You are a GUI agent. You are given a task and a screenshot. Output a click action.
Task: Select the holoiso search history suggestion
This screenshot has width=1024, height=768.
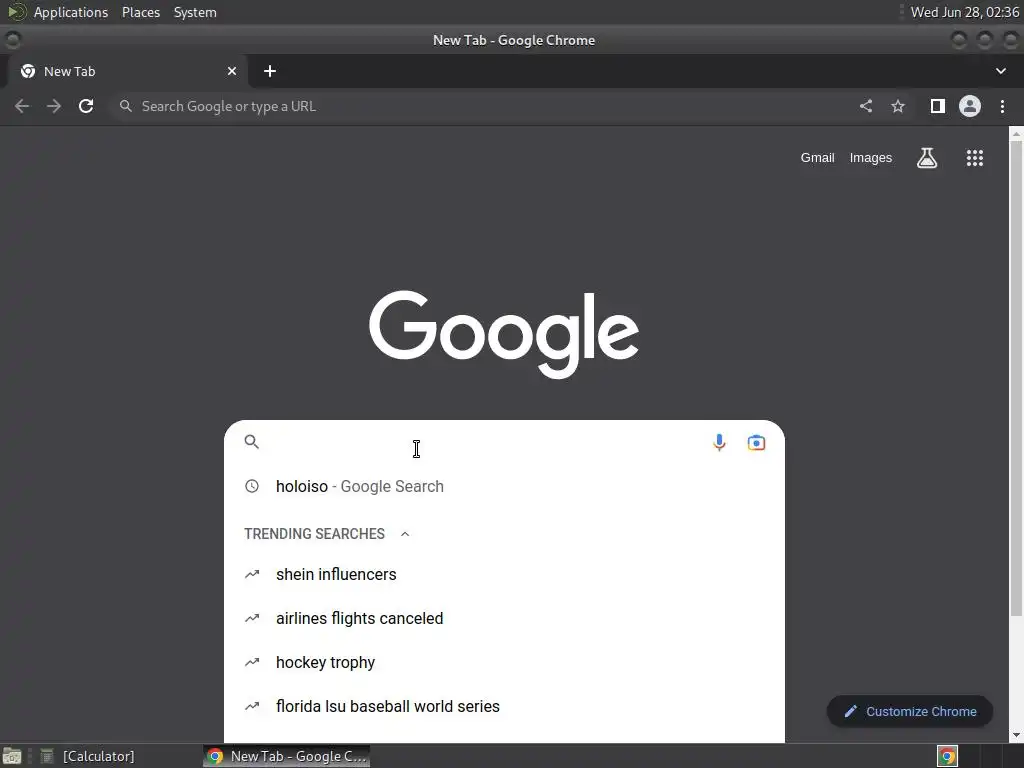(x=504, y=486)
